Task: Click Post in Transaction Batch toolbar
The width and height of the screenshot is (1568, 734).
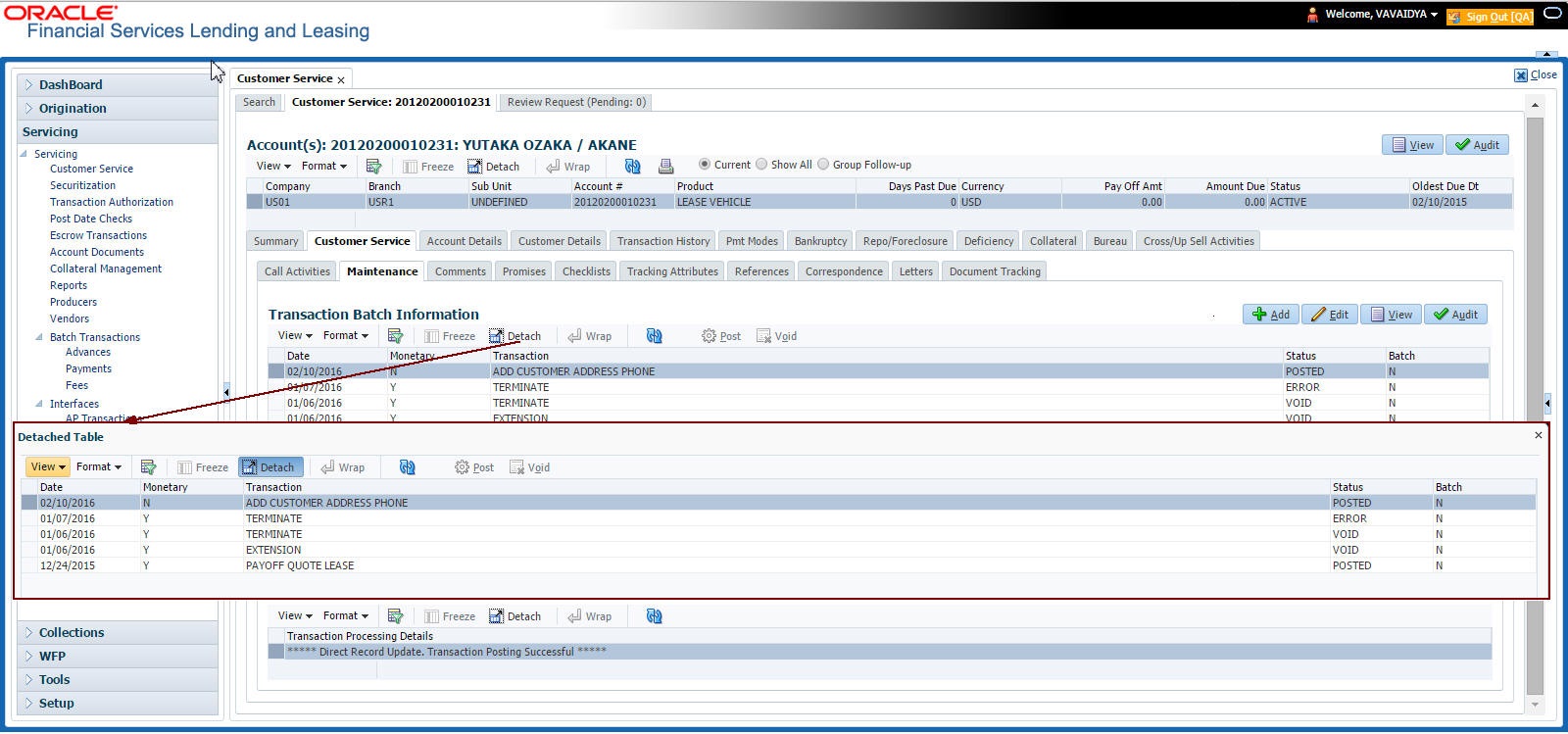Action: pos(721,336)
